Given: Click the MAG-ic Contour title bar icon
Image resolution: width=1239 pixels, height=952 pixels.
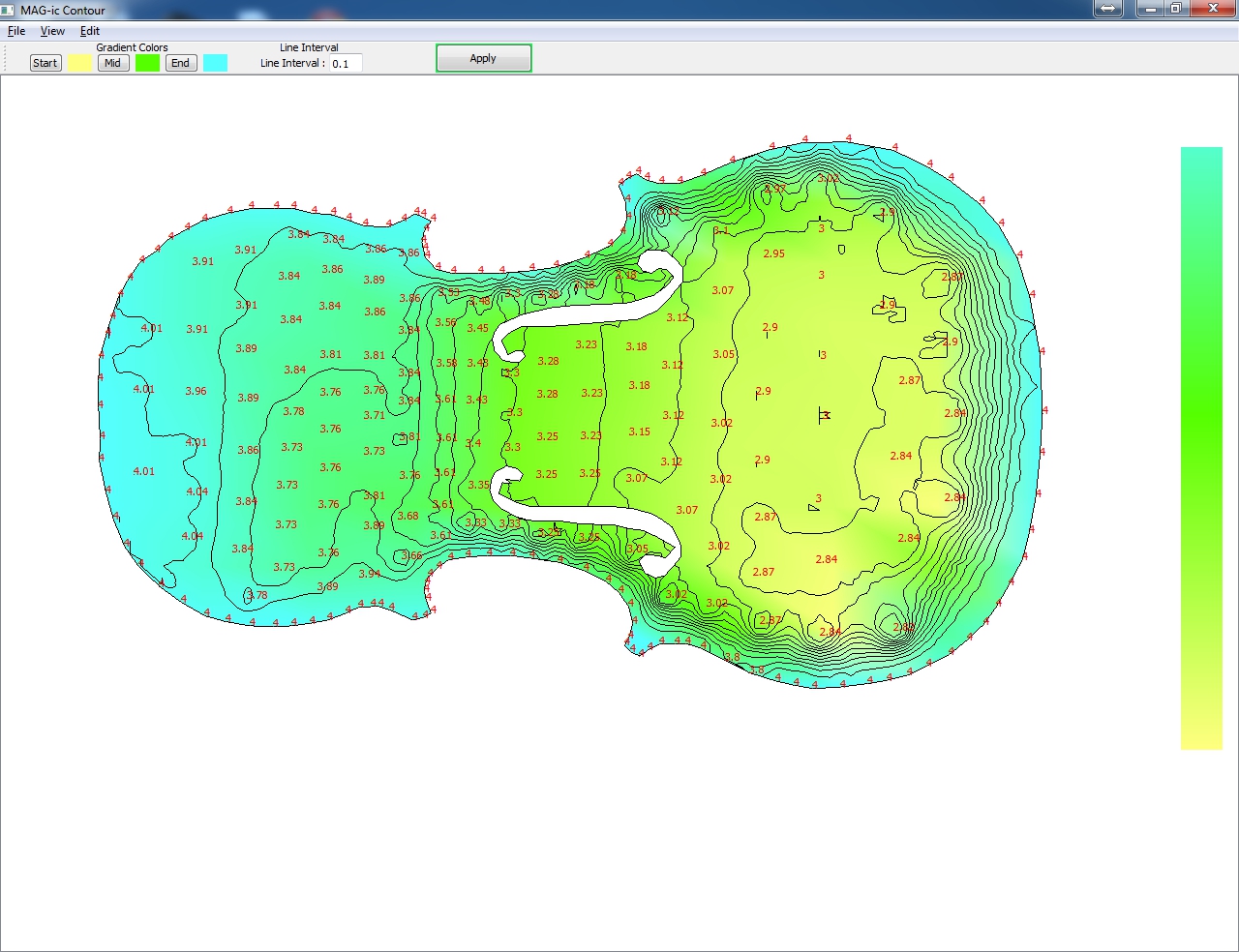Looking at the screenshot, I should click(x=9, y=10).
